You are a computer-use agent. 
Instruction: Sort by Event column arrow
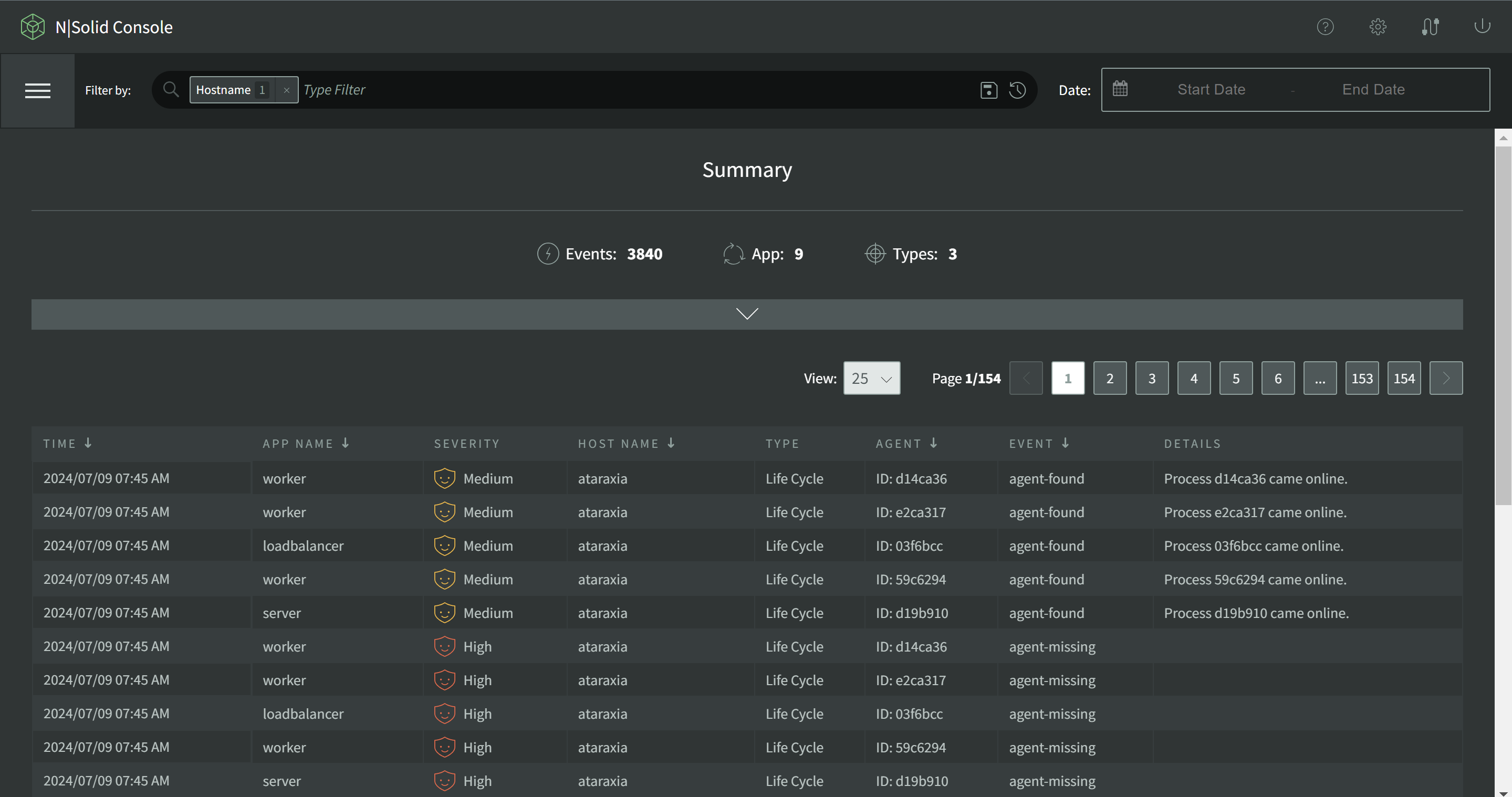[1065, 443]
